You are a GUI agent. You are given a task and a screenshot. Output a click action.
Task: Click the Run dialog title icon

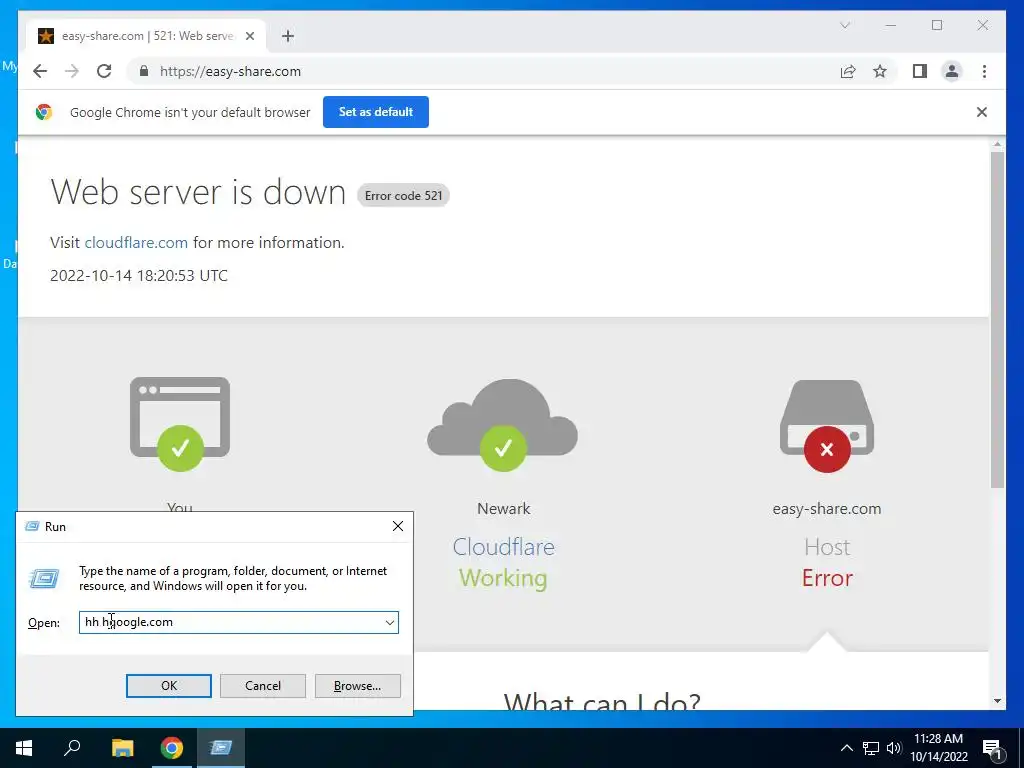[31, 526]
